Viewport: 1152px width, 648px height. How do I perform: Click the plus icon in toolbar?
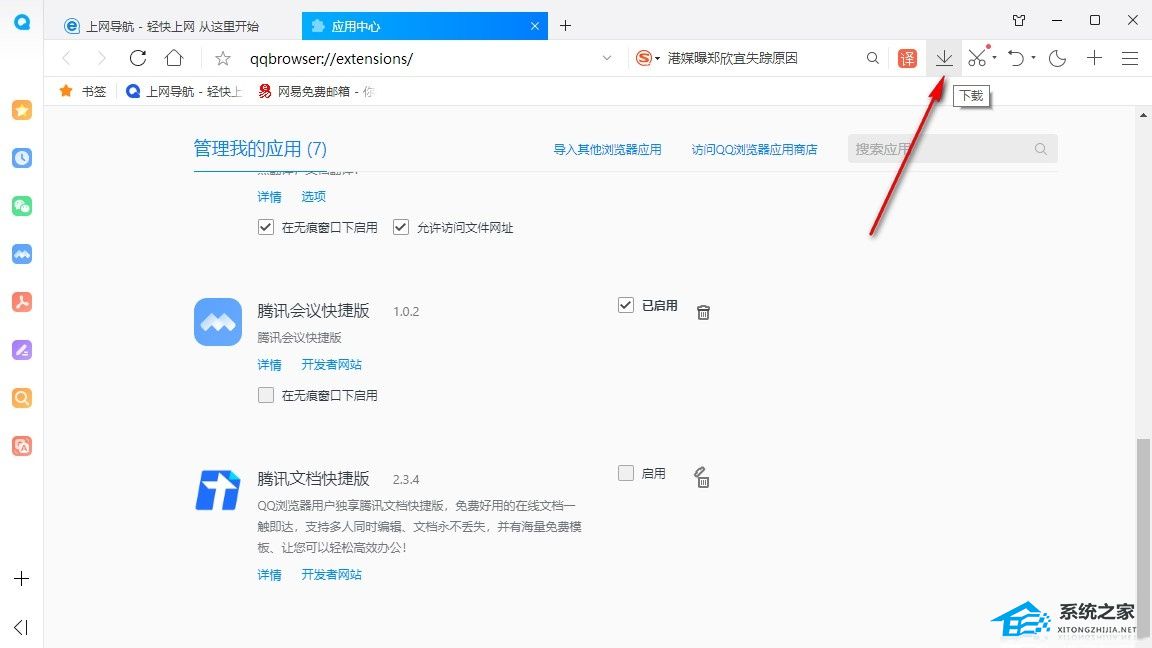coord(1095,58)
